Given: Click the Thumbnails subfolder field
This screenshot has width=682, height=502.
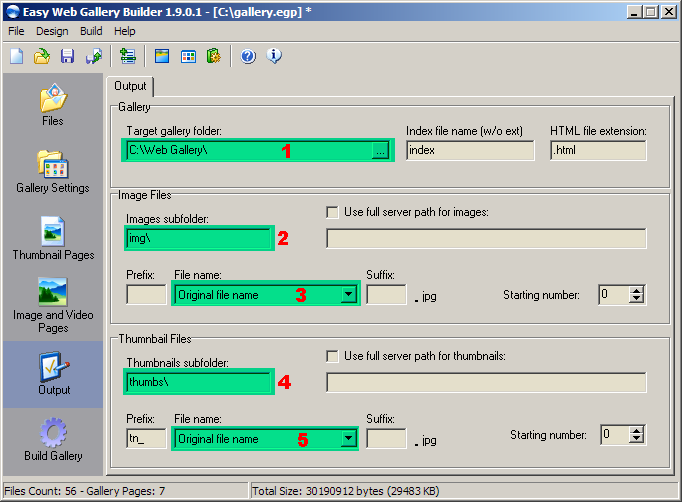Looking at the screenshot, I should (199, 382).
